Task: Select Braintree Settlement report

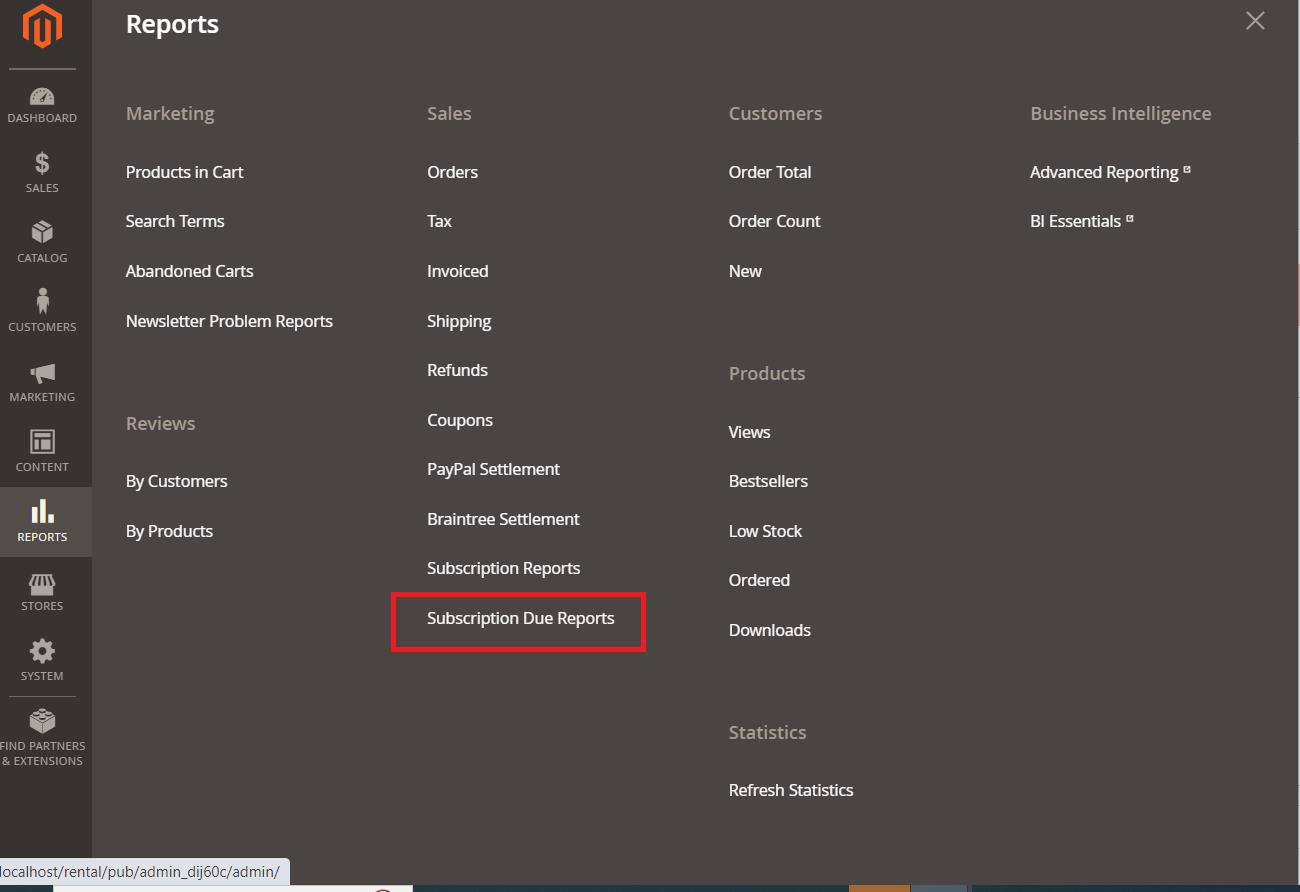Action: pyautogui.click(x=503, y=520)
